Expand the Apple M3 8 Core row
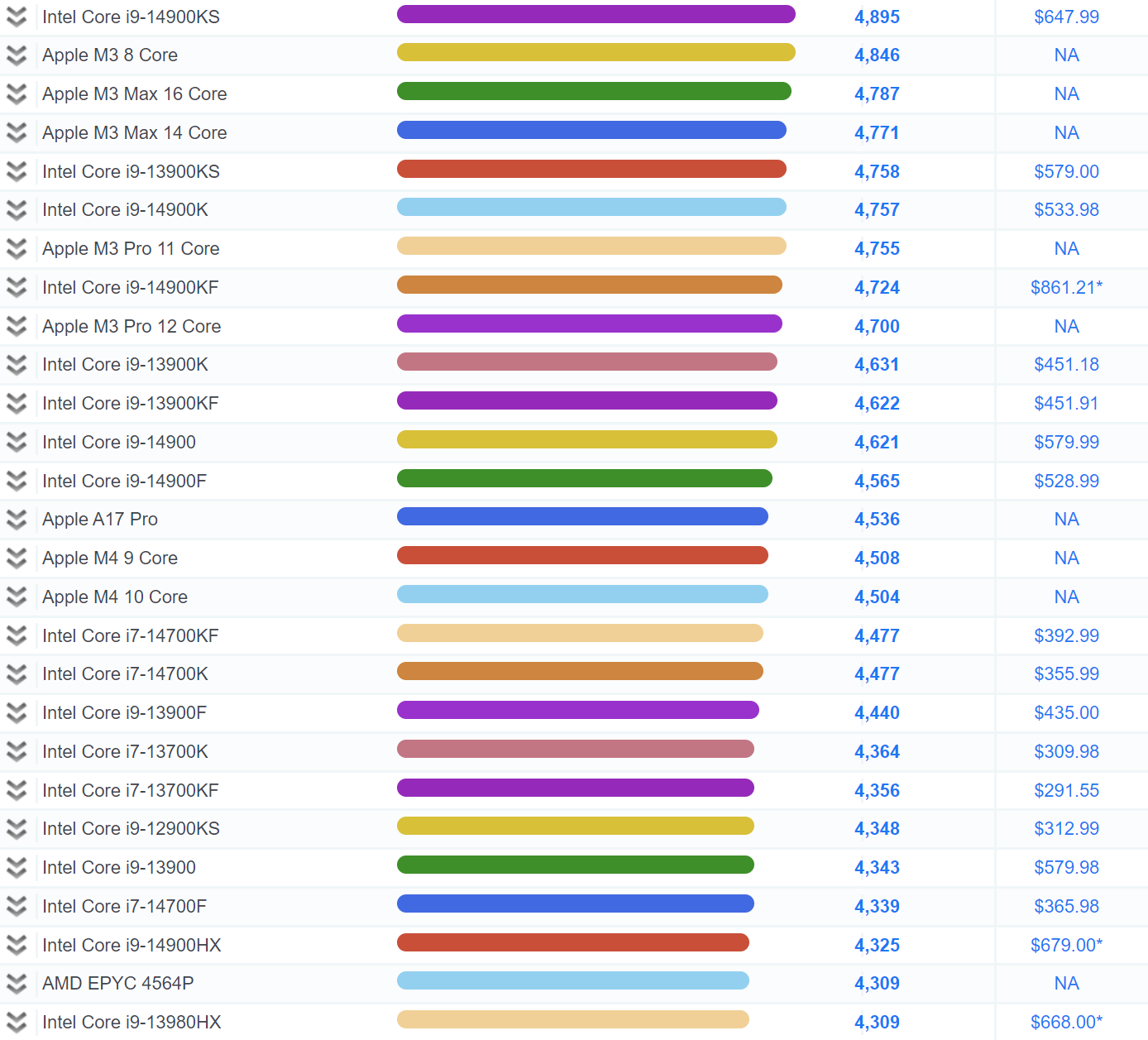The width and height of the screenshot is (1148, 1040). click(17, 55)
